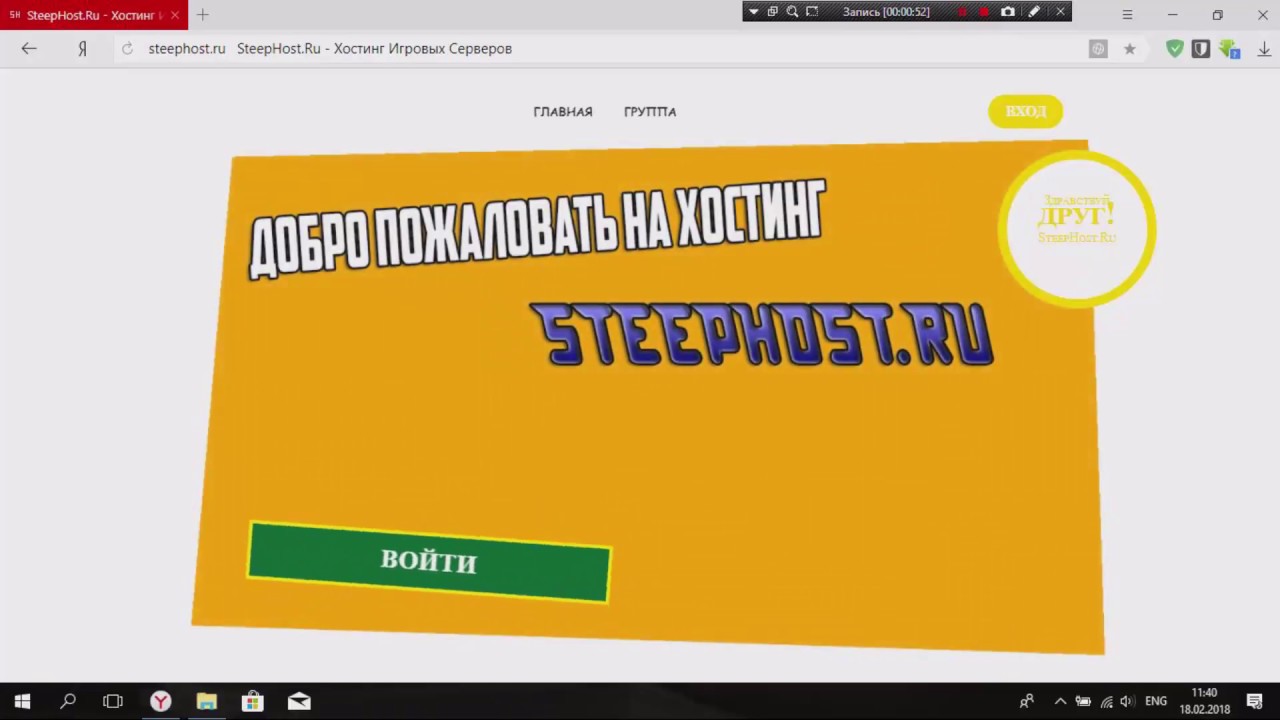Open the volume speaker tray icon
The width and height of the screenshot is (1280, 720).
[1128, 701]
